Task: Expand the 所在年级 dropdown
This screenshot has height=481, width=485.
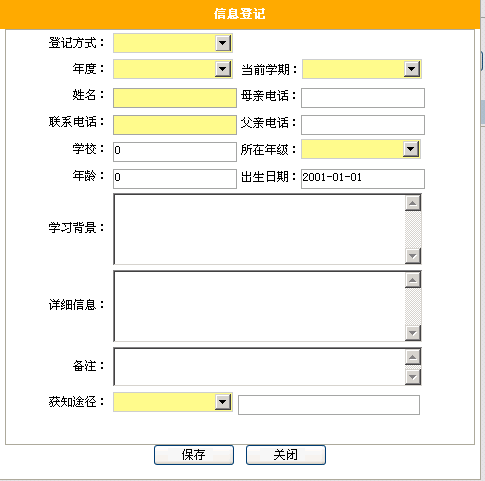Action: 361,149
